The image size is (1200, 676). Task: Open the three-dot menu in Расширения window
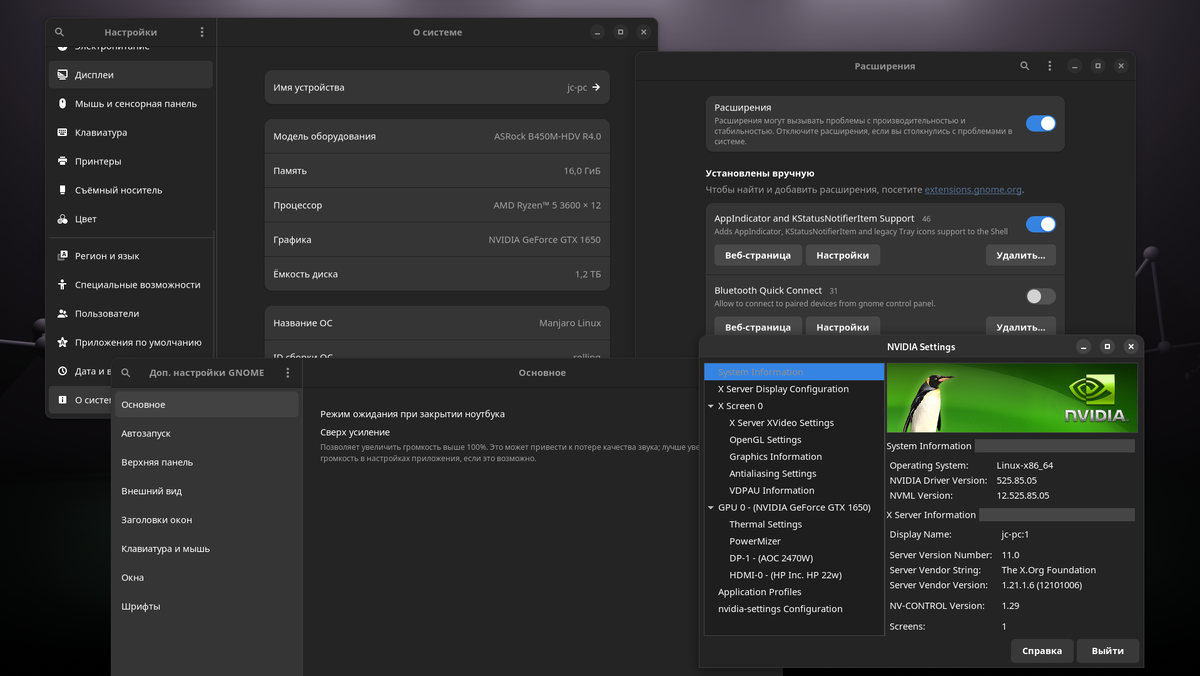coord(1050,66)
